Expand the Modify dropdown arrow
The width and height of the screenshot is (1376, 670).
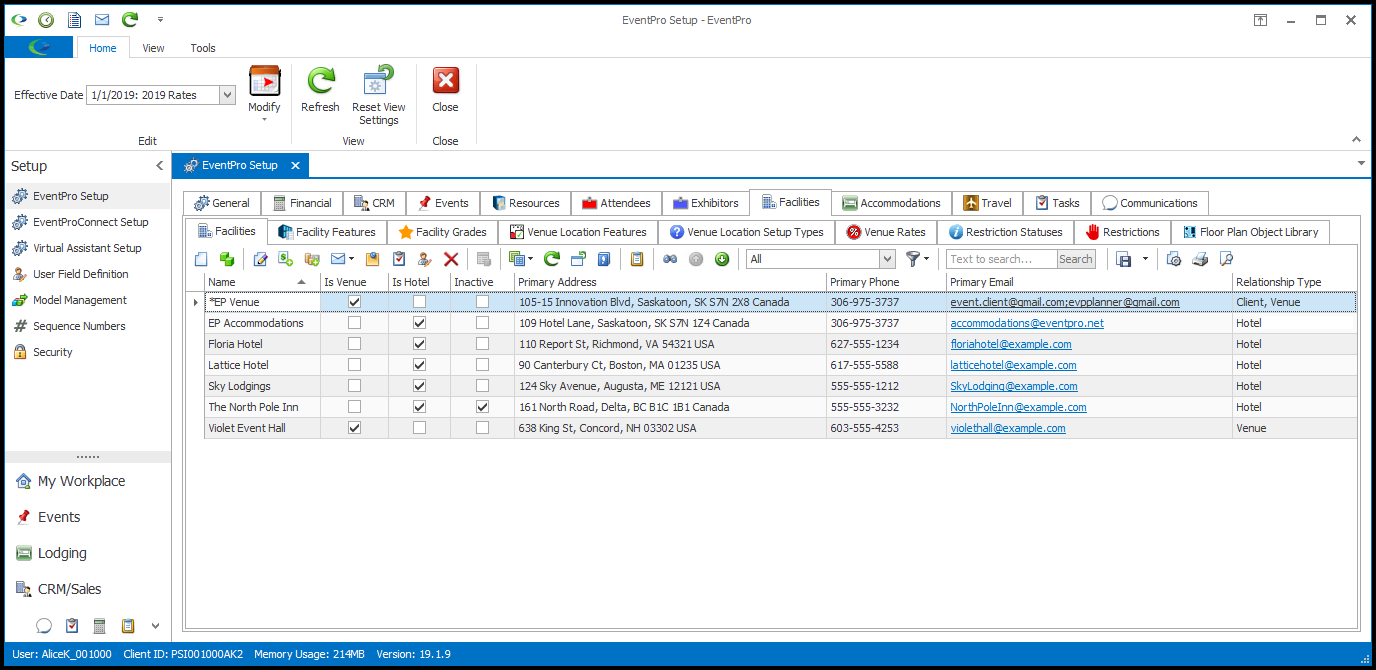coord(264,120)
